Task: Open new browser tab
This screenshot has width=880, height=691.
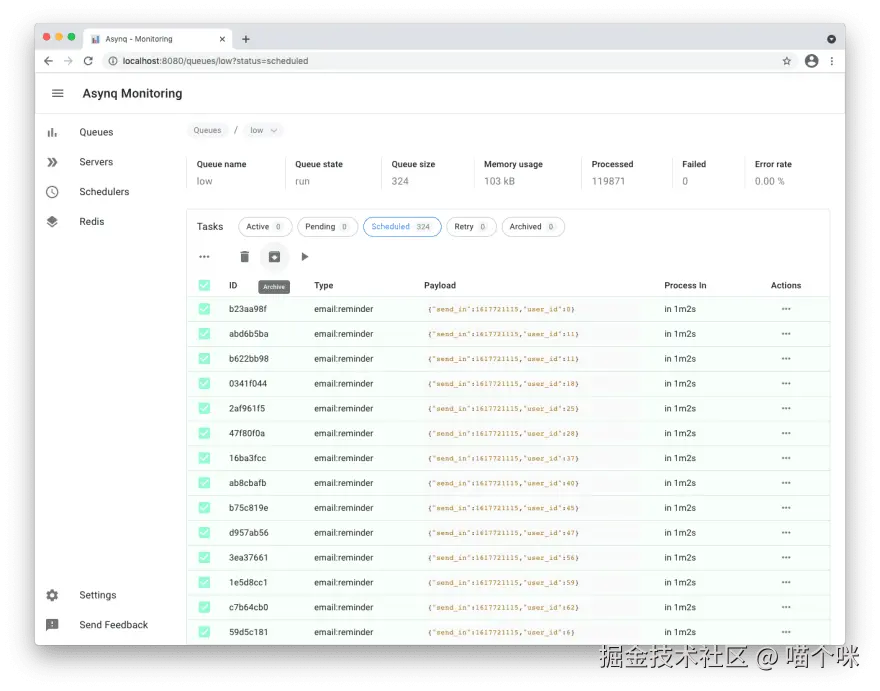Action: click(245, 39)
